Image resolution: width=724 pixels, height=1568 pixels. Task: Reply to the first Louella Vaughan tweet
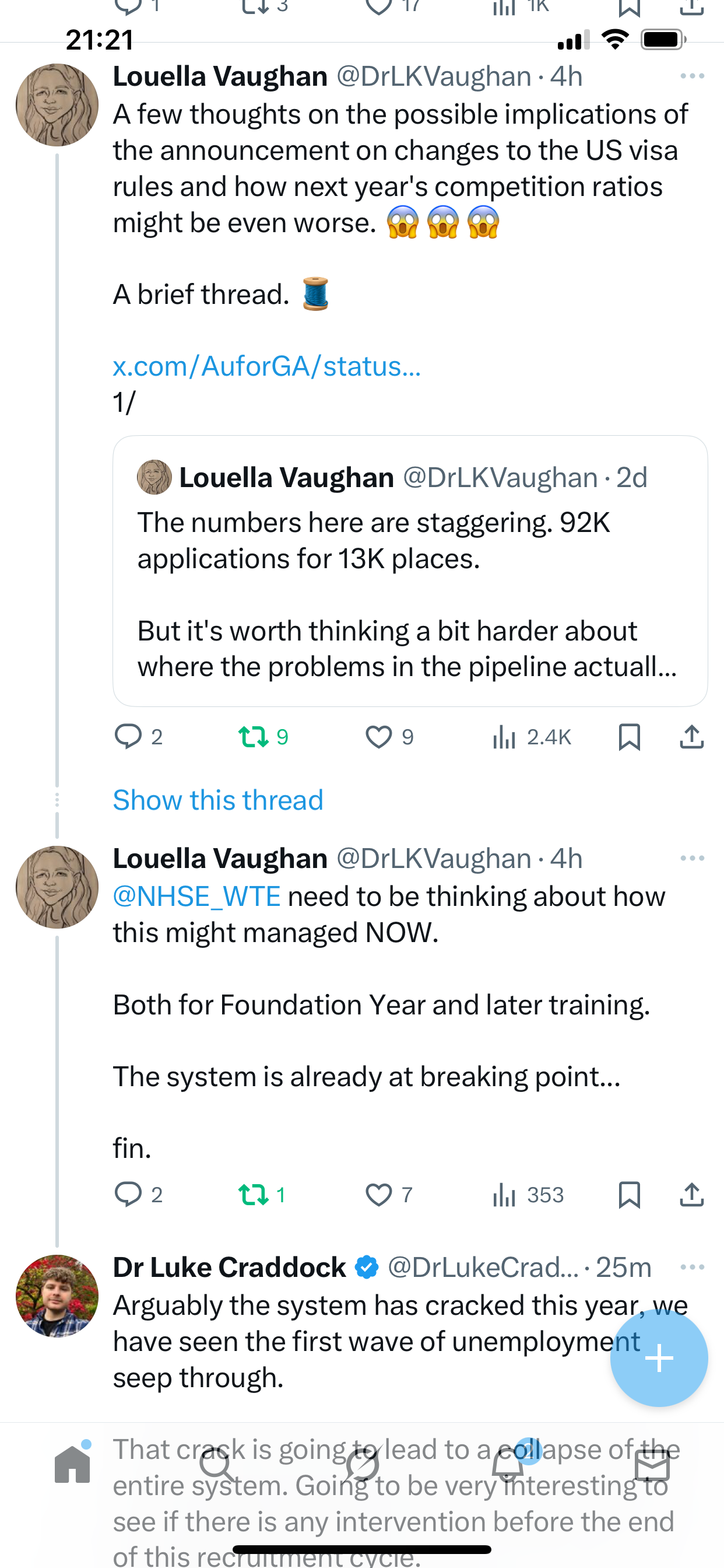(x=128, y=737)
